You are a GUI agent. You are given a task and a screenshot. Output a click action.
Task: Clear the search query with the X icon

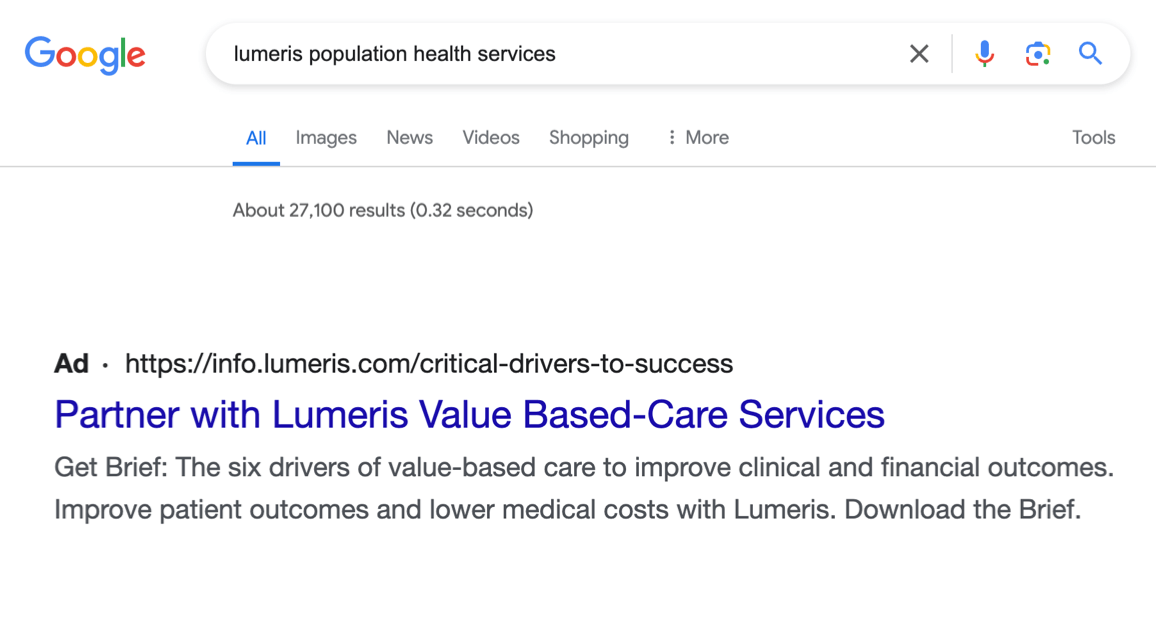pyautogui.click(x=919, y=54)
